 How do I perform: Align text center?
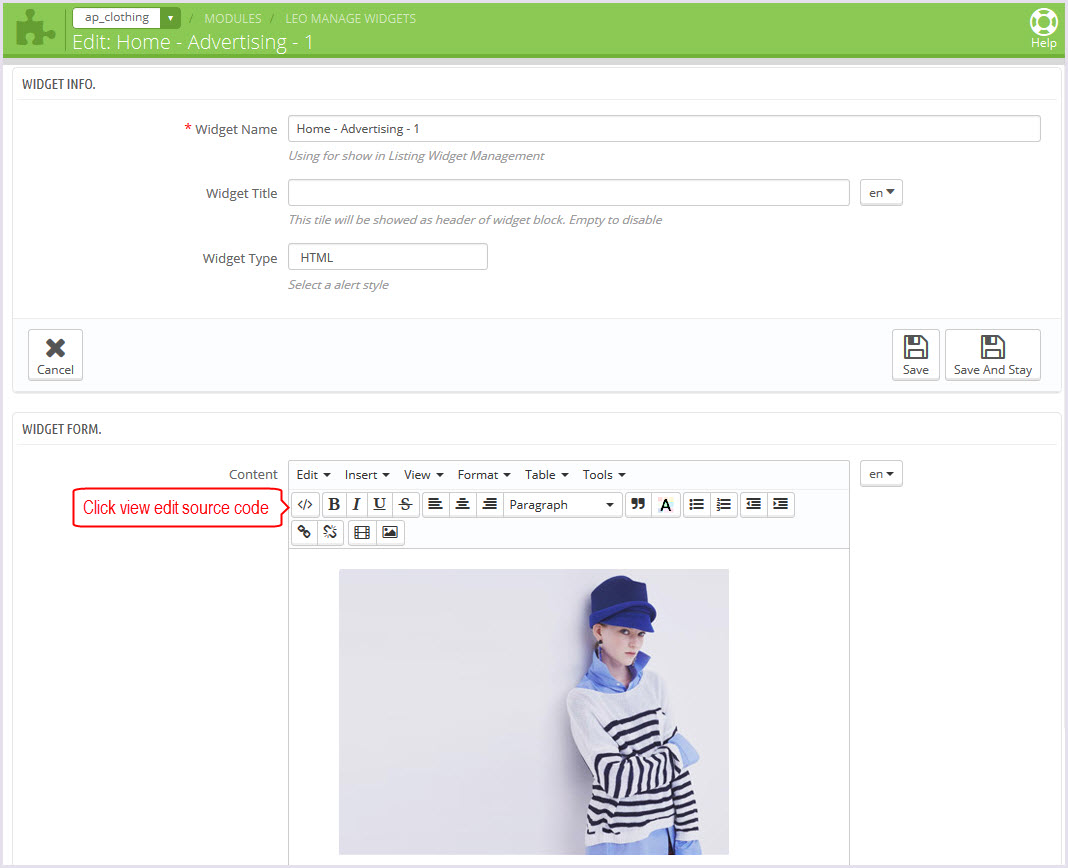click(x=462, y=505)
